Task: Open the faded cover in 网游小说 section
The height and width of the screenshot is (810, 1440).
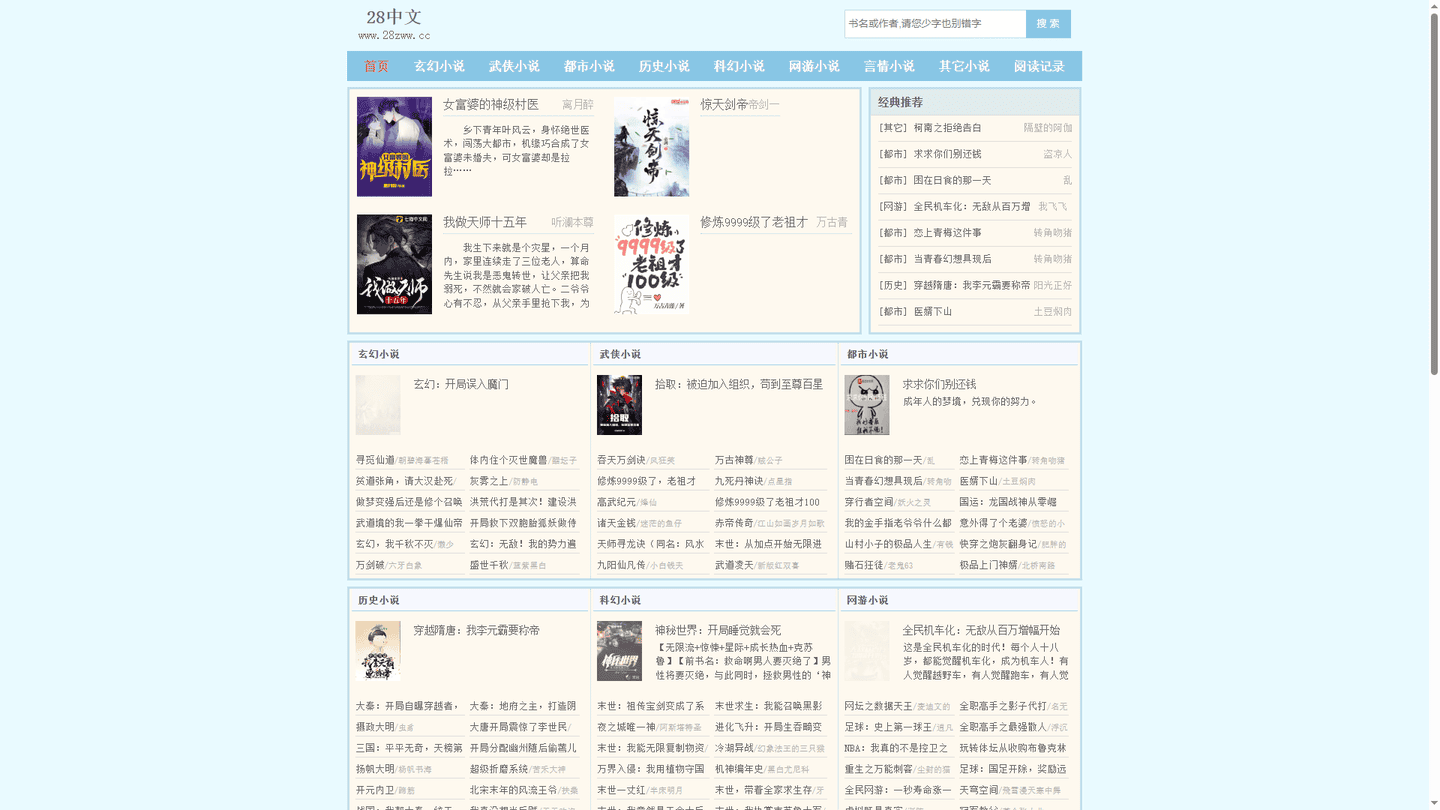Action: [x=866, y=651]
